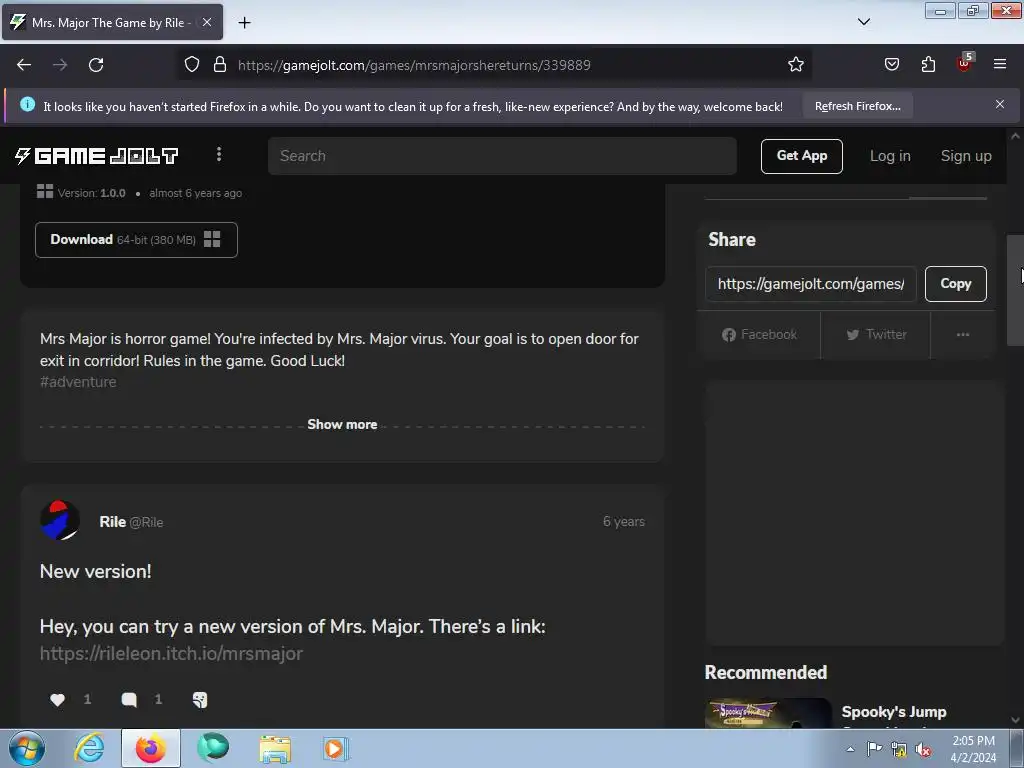Open the Sign up link
1024x768 pixels.
coord(966,156)
